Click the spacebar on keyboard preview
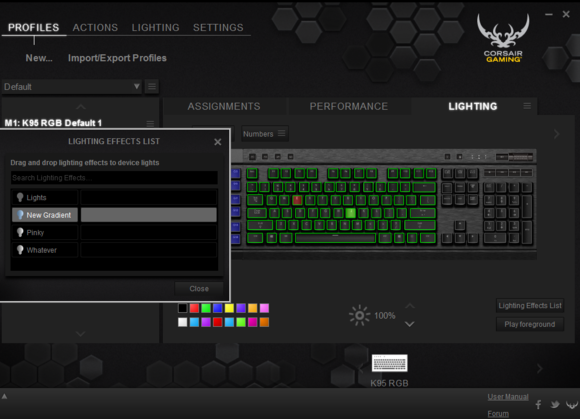 335,238
